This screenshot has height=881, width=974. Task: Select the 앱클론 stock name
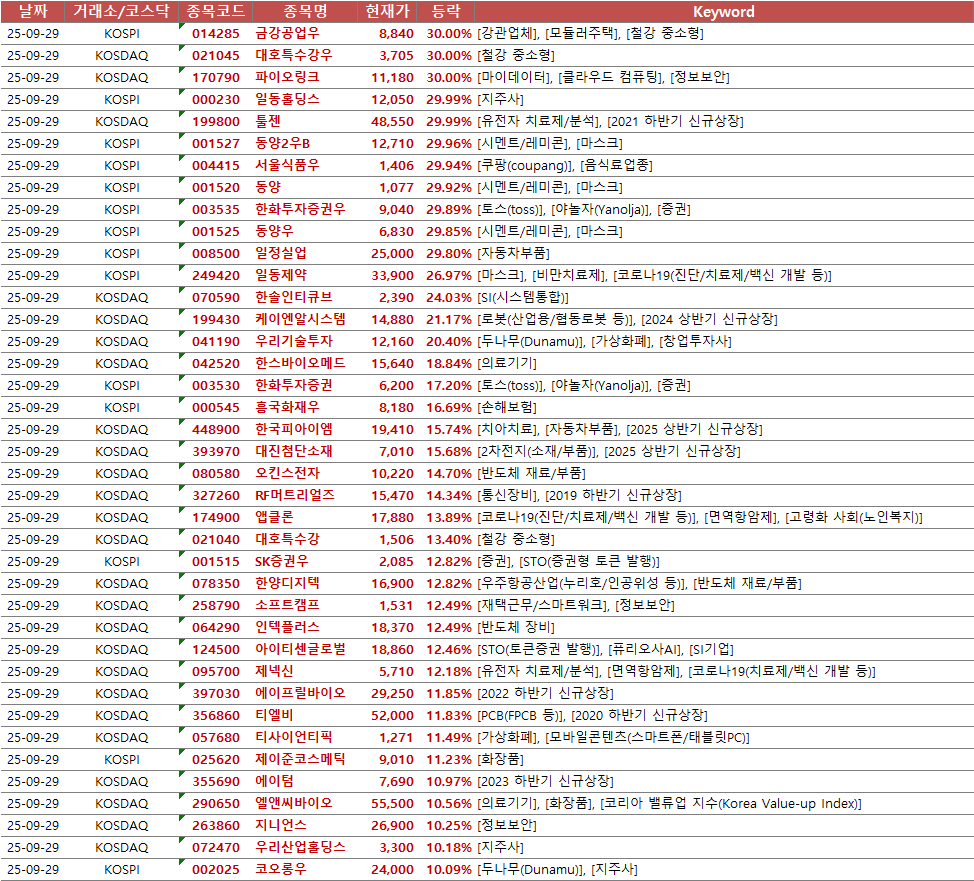[274, 518]
